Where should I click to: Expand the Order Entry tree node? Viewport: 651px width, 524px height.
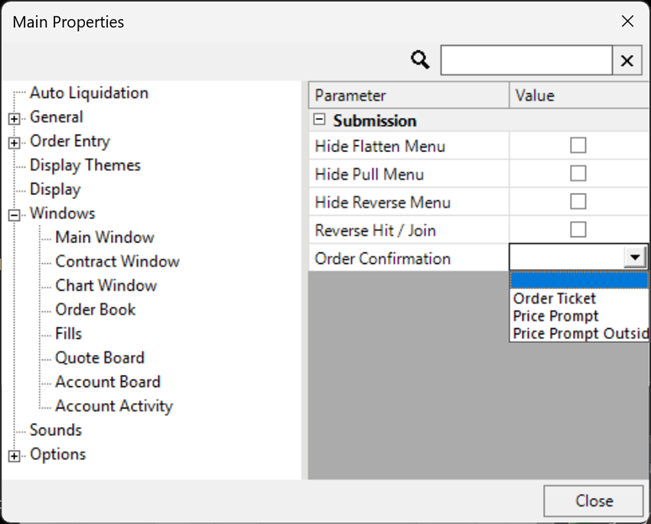pos(14,142)
